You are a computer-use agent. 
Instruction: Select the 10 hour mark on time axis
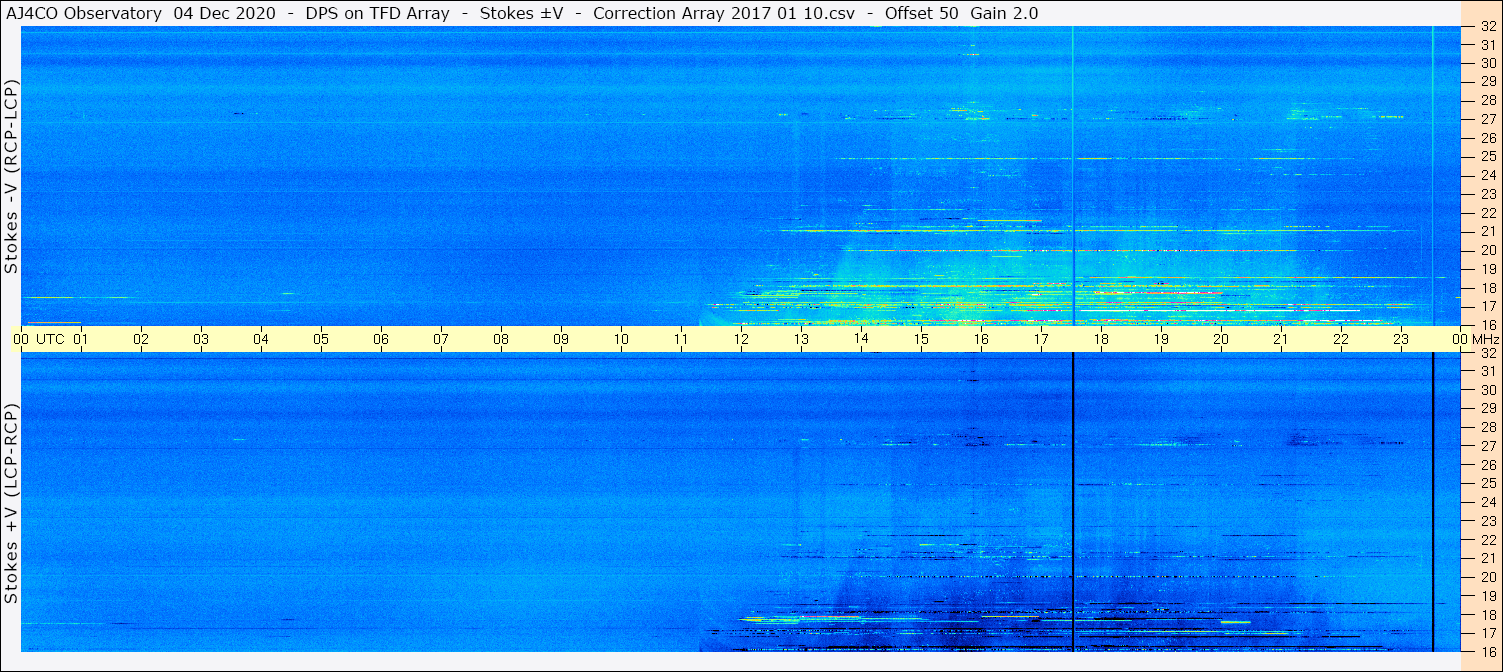coord(621,339)
